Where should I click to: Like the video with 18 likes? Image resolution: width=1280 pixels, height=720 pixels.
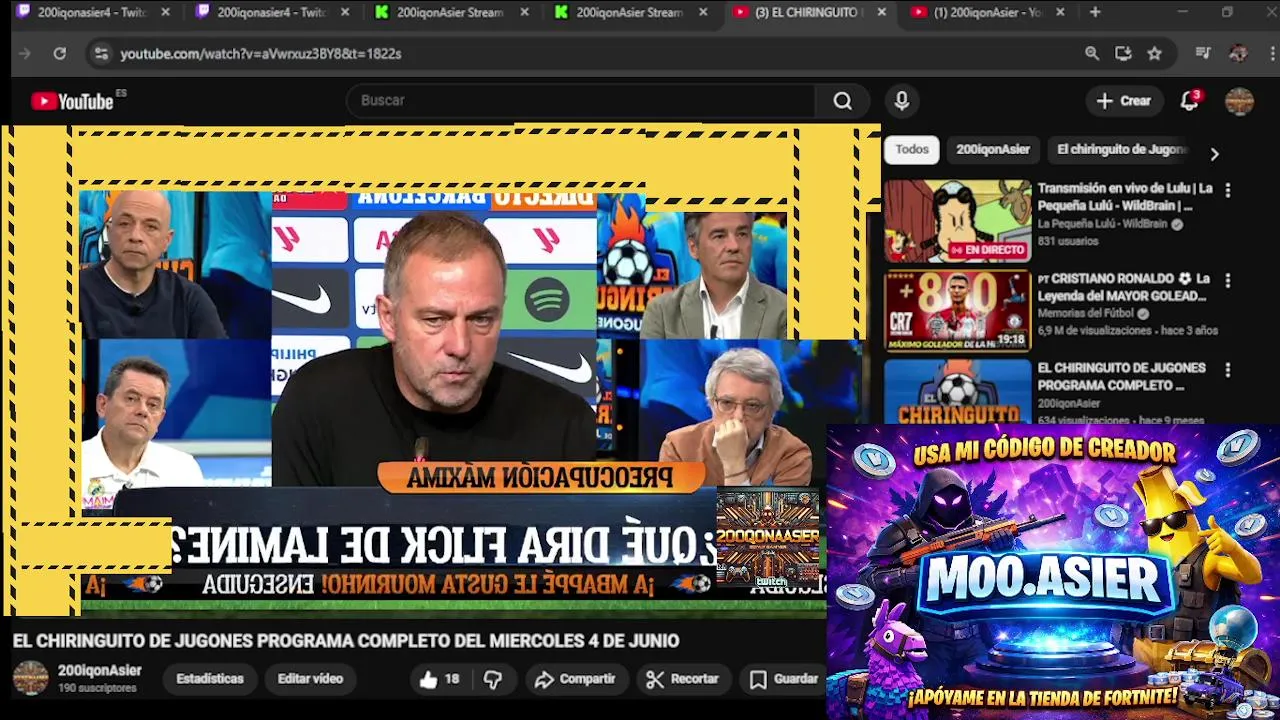(x=440, y=679)
